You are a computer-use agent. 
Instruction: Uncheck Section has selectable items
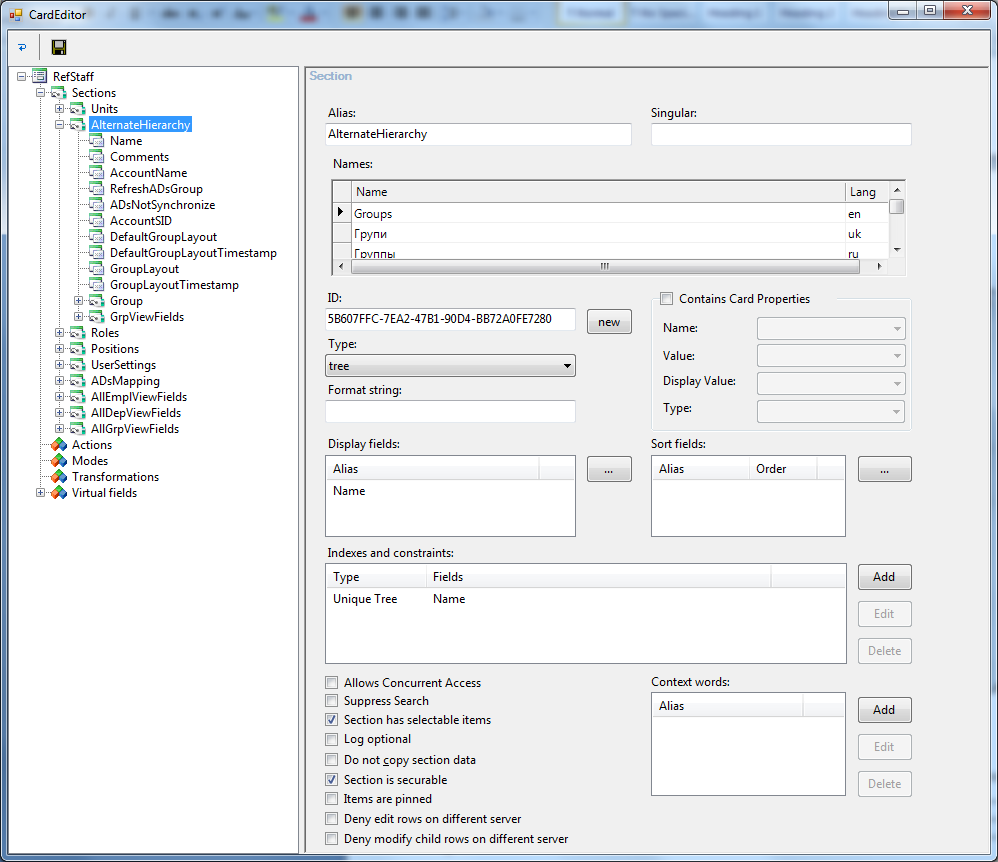pyautogui.click(x=332, y=720)
